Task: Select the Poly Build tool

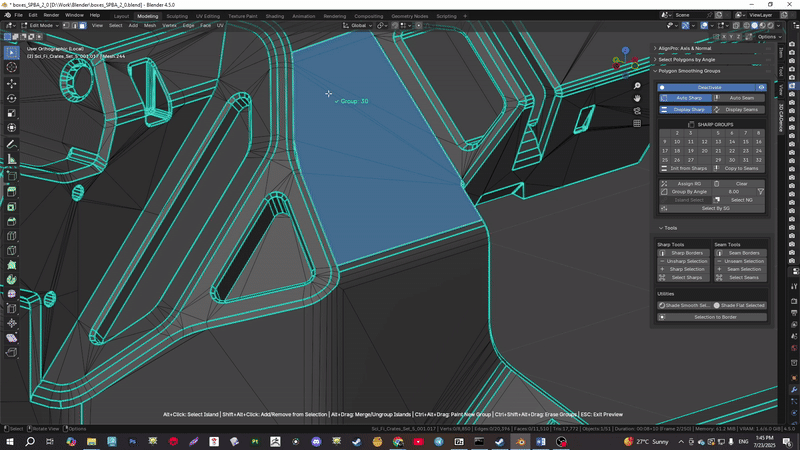Action: pyautogui.click(x=12, y=265)
